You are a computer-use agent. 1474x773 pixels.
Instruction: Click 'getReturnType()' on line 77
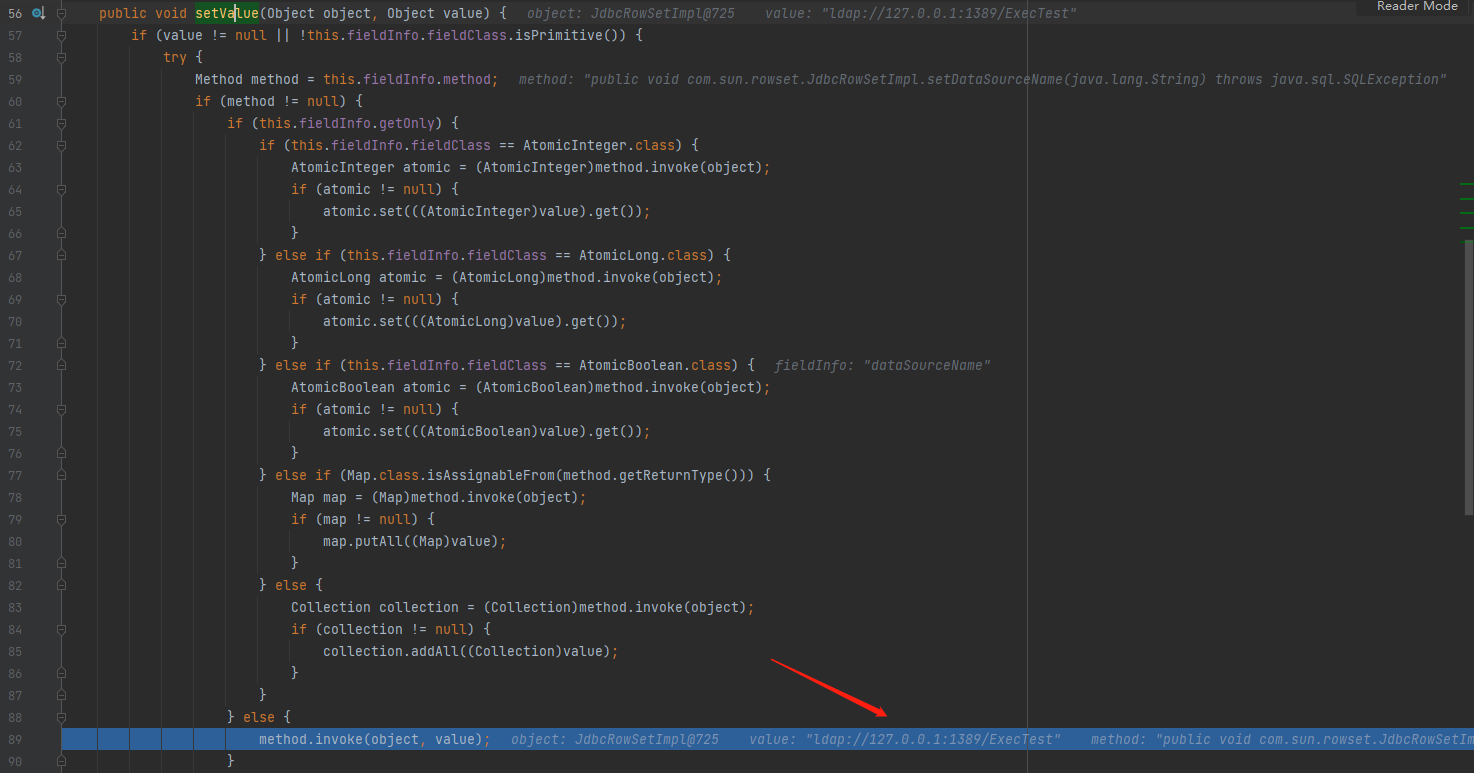(x=683, y=476)
